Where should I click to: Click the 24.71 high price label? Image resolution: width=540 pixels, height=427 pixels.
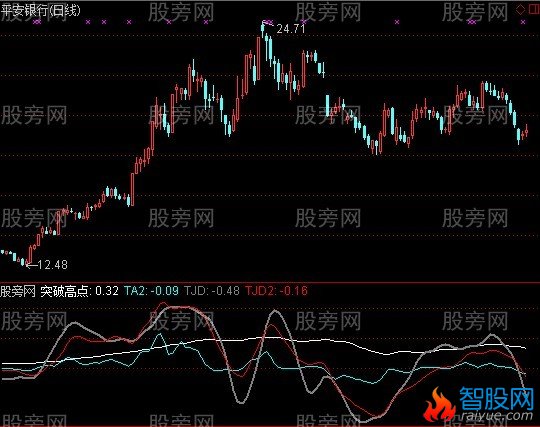tap(291, 29)
